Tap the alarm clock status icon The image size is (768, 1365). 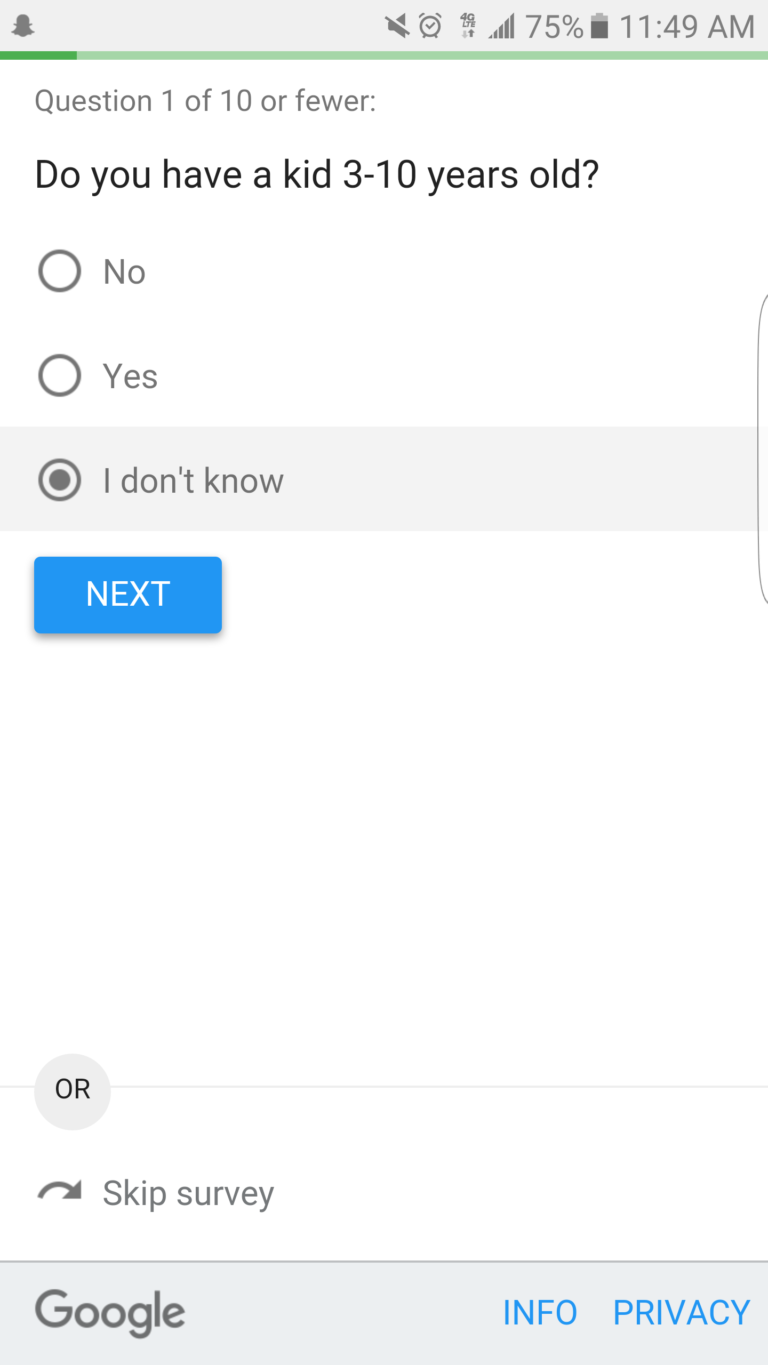point(430,26)
